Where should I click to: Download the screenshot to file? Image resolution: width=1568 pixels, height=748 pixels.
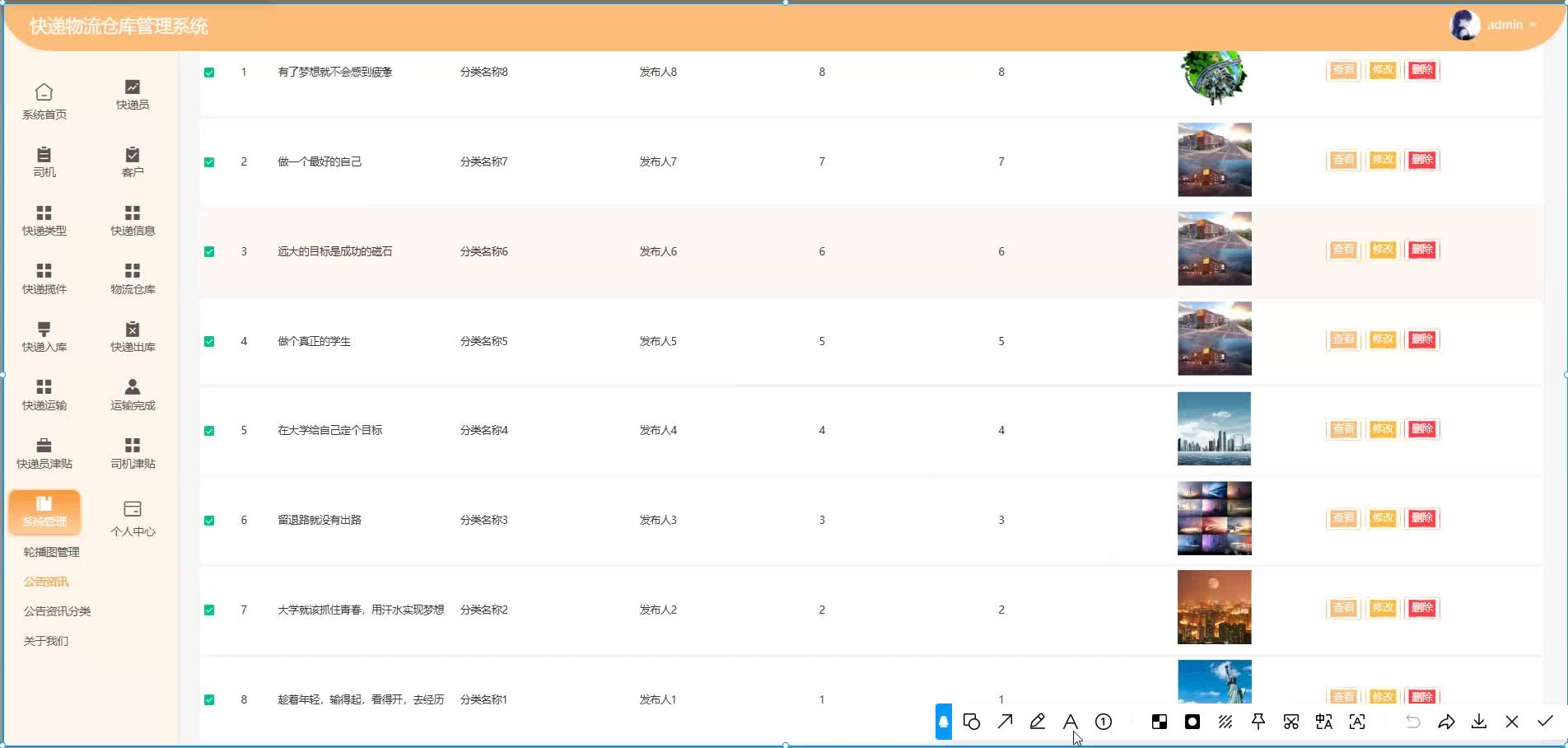[1479, 722]
